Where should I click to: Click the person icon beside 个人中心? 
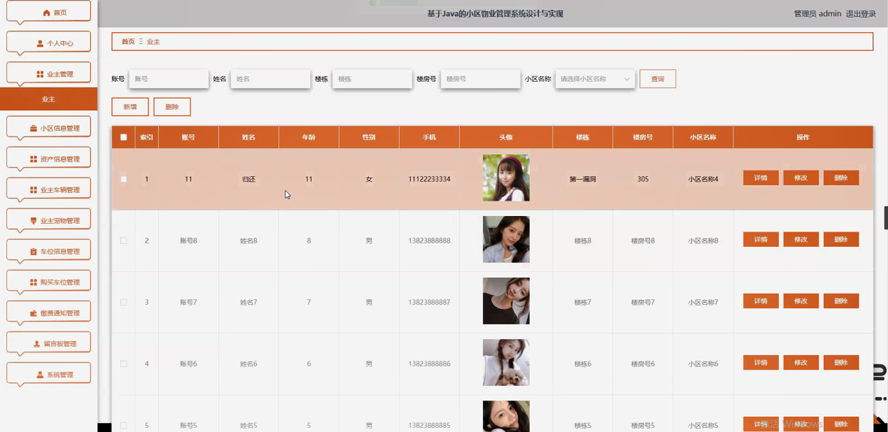click(40, 43)
